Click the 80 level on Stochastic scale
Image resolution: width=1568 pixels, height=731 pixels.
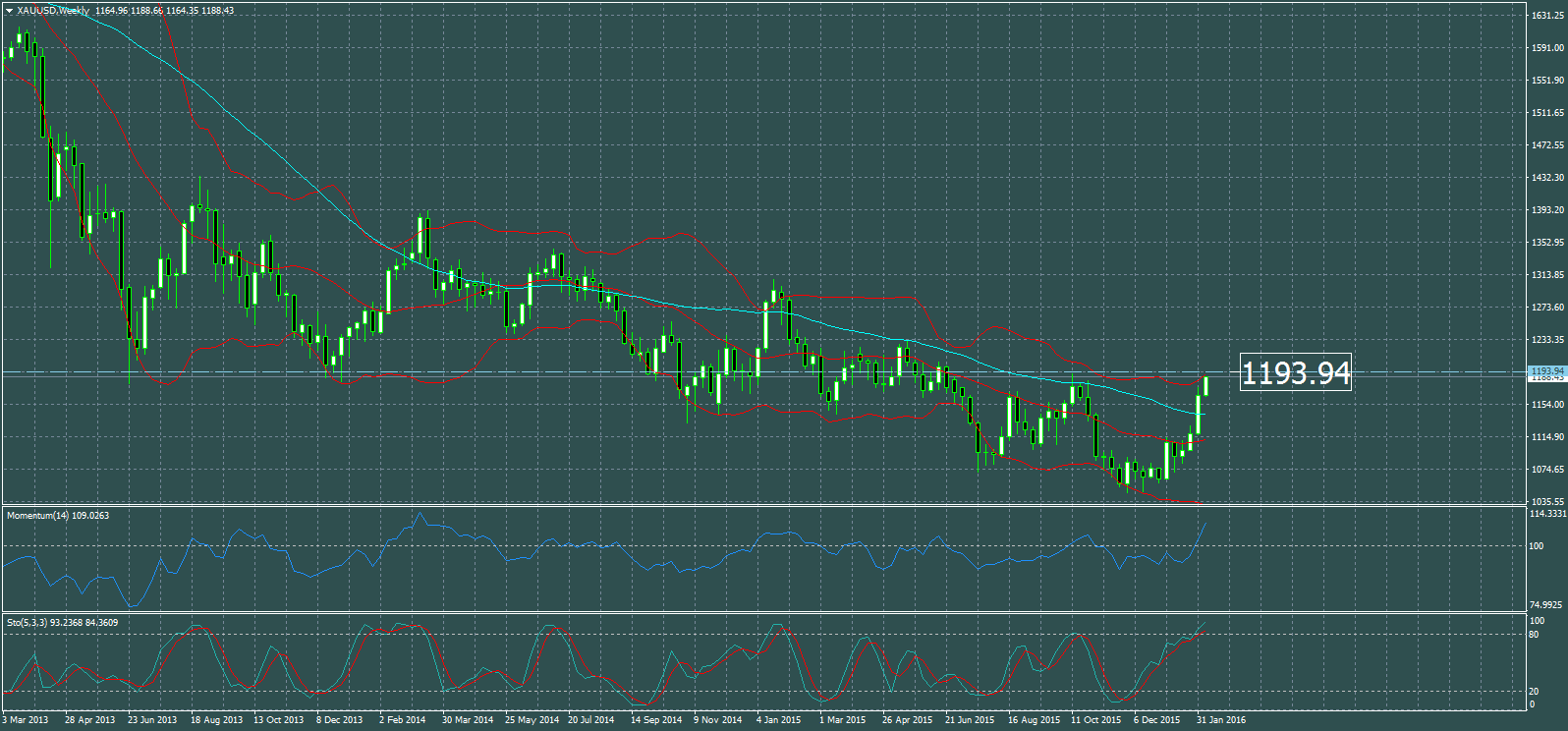coord(1534,635)
